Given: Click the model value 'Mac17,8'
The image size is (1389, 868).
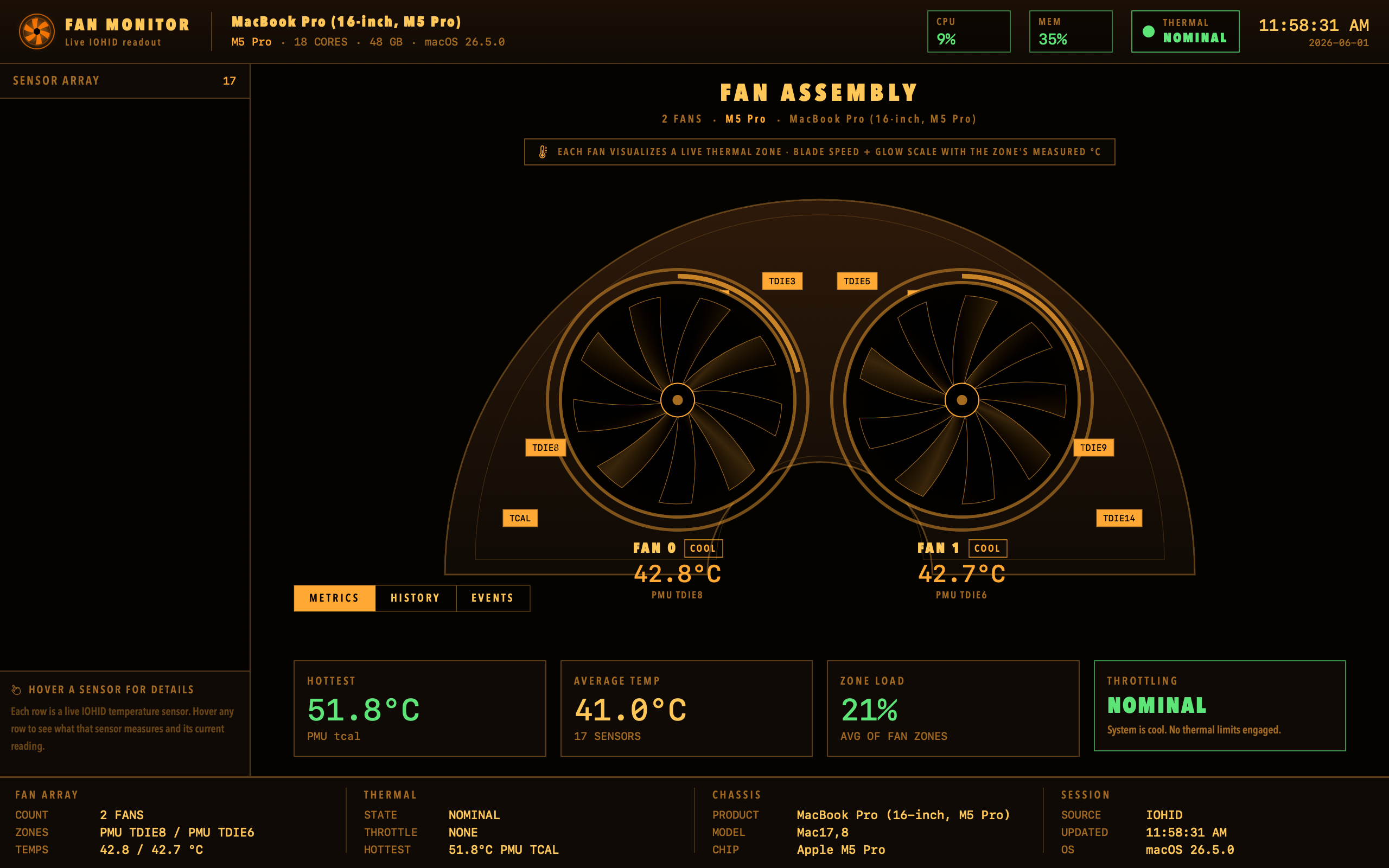Looking at the screenshot, I should 823,832.
